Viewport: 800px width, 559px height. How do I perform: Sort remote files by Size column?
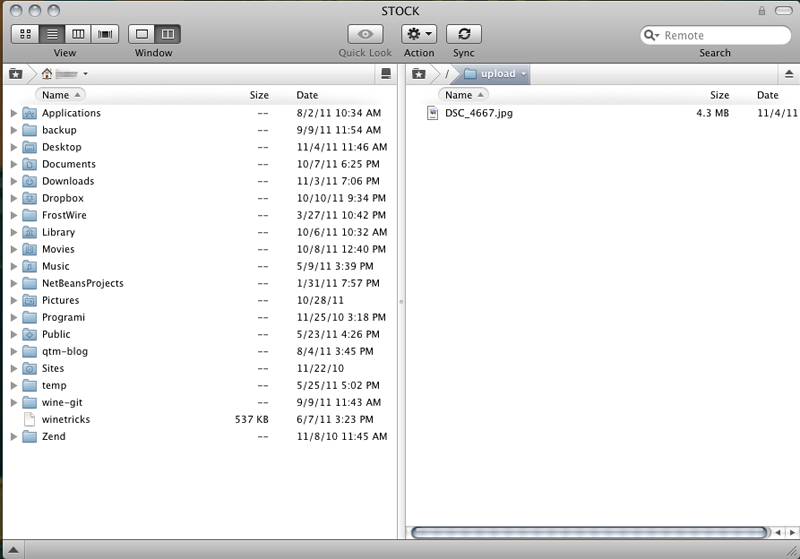pyautogui.click(x=719, y=95)
